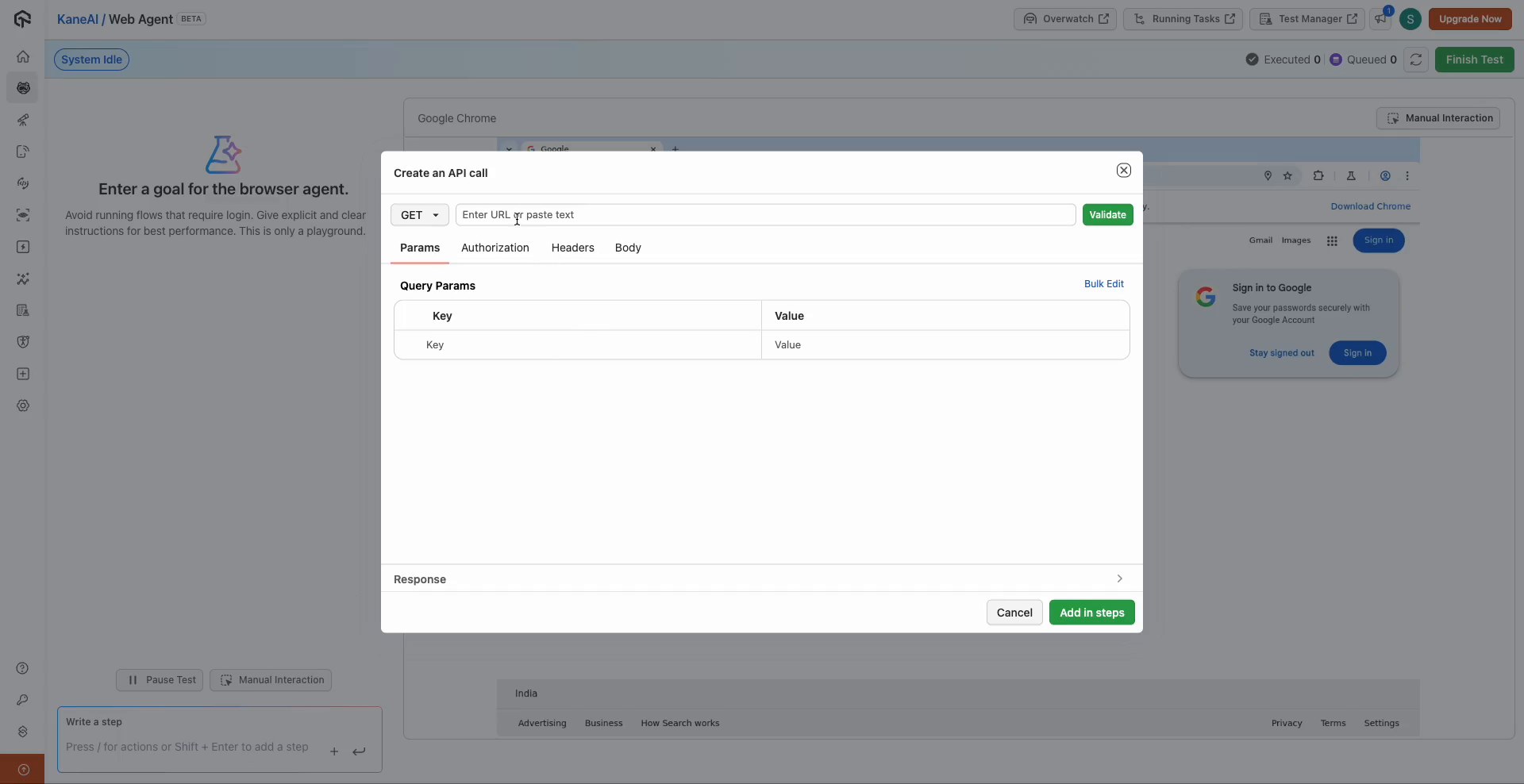Viewport: 1524px width, 784px height.
Task: Pause the test with Pause Test button
Action: (x=159, y=680)
